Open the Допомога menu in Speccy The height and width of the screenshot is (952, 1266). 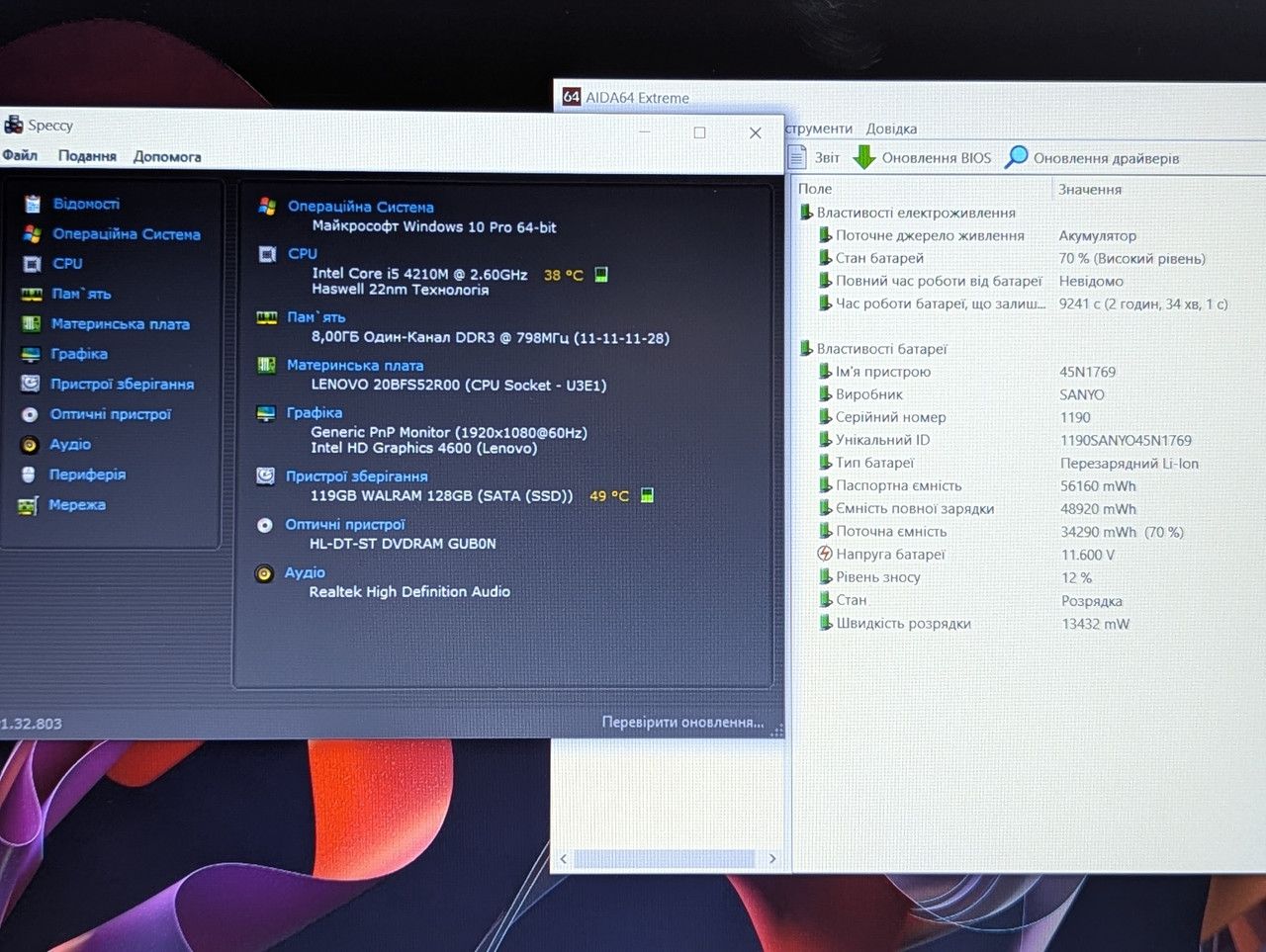(x=167, y=156)
